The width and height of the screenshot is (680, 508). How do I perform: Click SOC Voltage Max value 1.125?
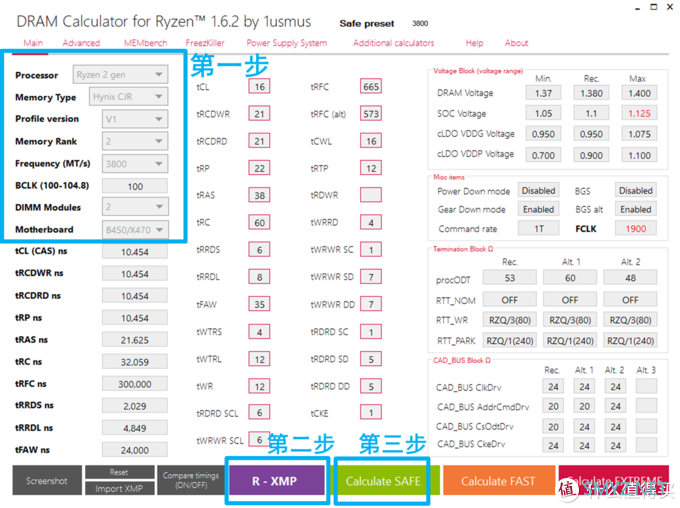[x=639, y=113]
